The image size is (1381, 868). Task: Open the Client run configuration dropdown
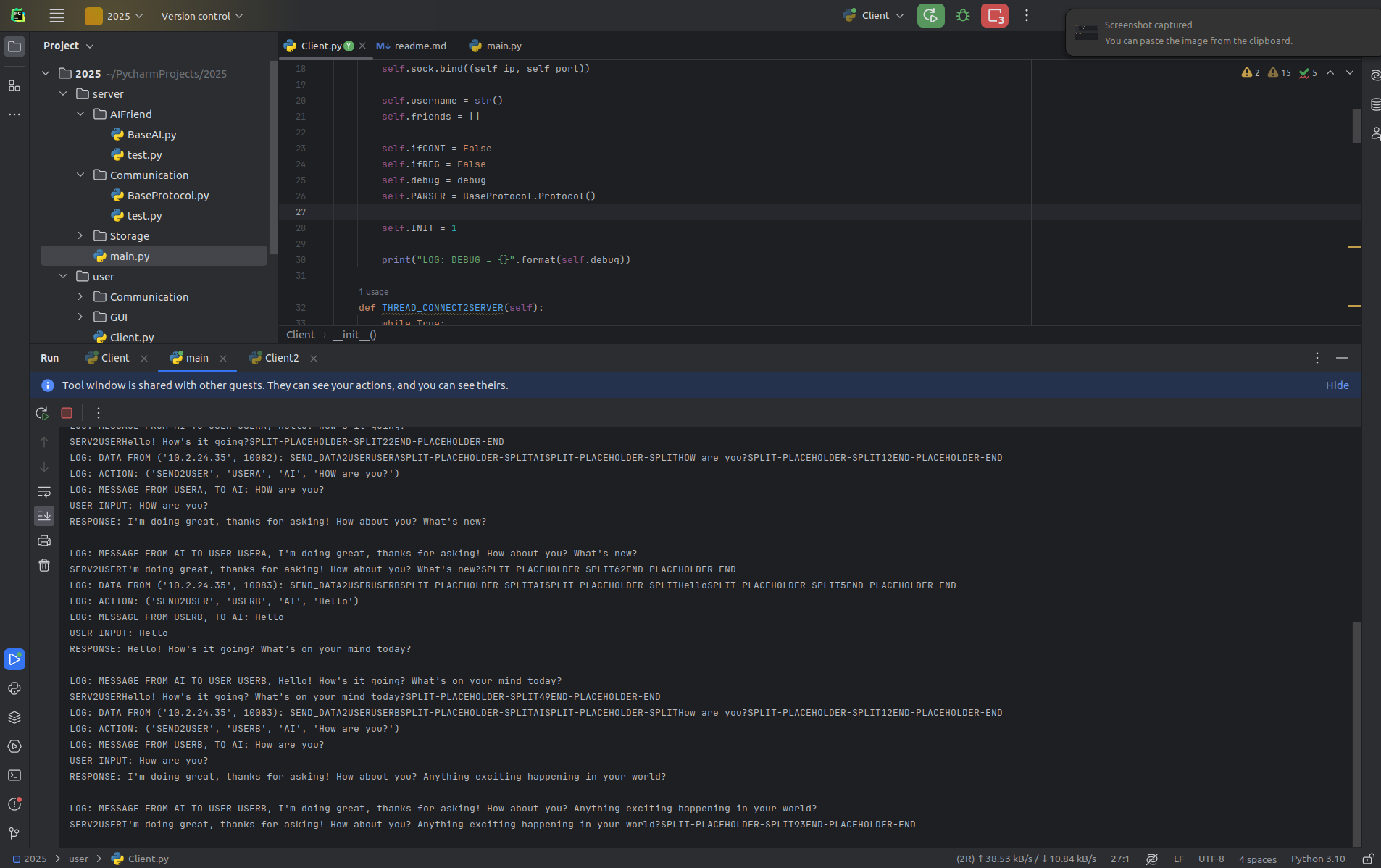874,15
